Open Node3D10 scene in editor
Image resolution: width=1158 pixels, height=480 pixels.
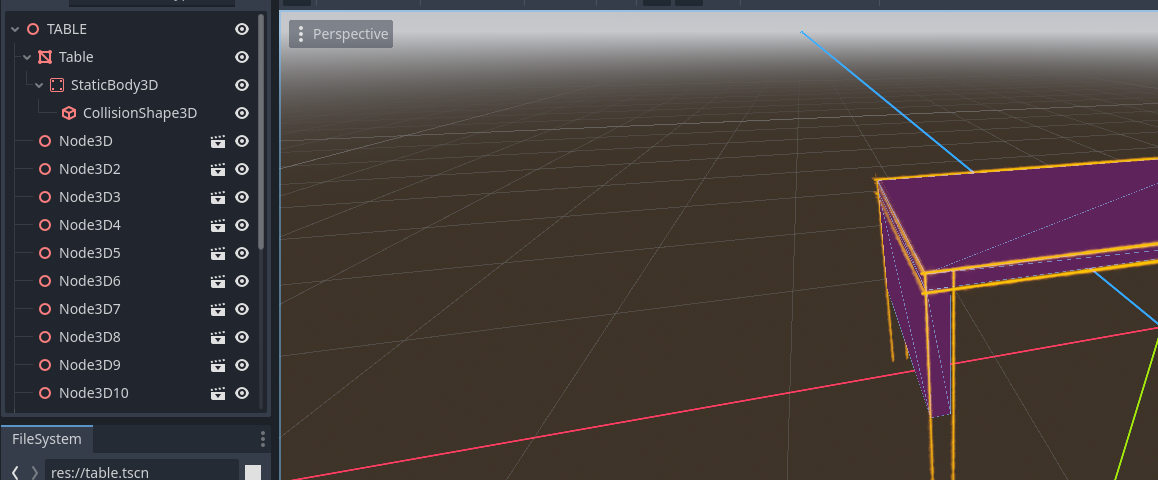pyautogui.click(x=218, y=394)
